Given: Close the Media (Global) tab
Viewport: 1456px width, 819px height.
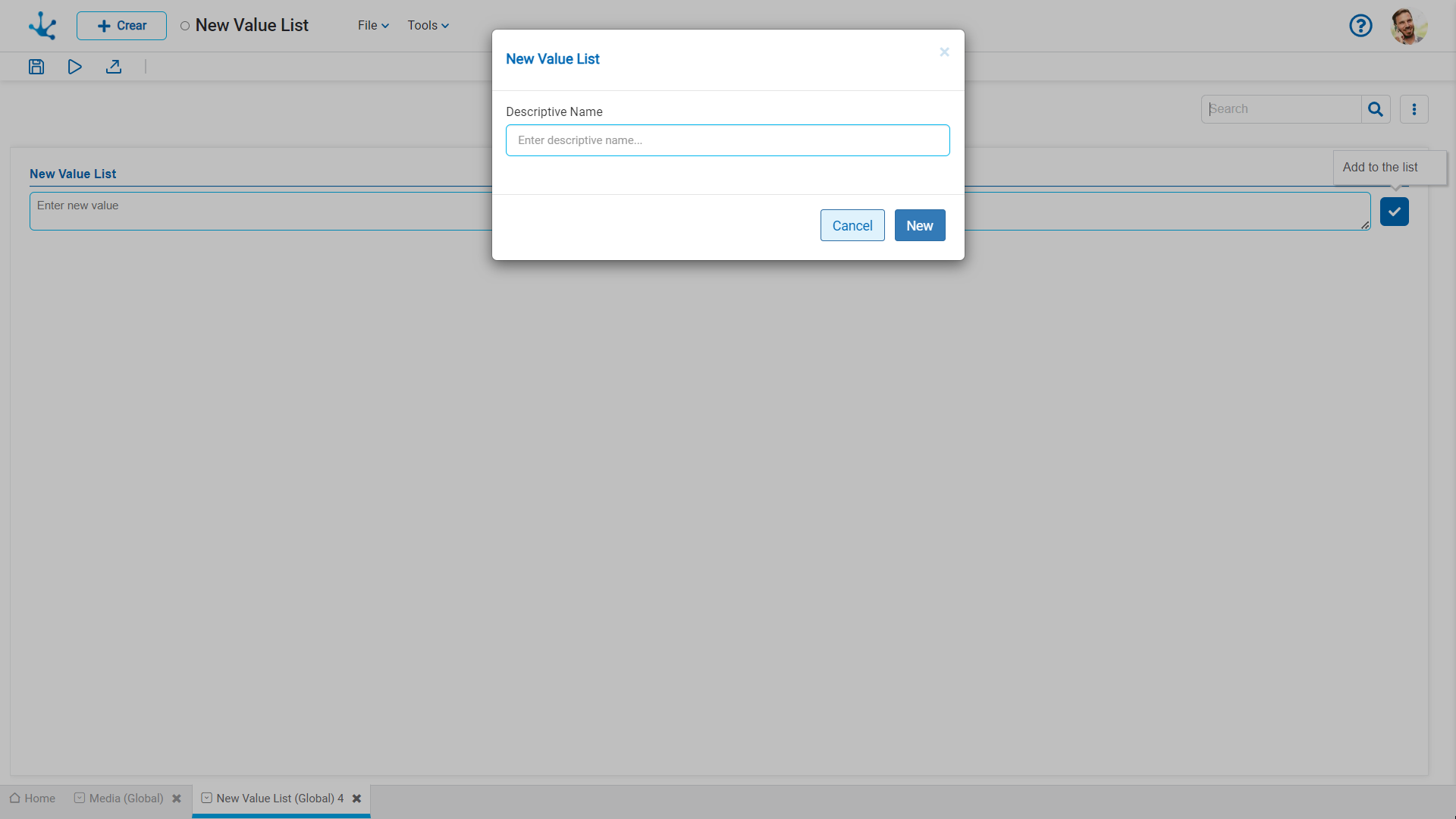Looking at the screenshot, I should [177, 799].
